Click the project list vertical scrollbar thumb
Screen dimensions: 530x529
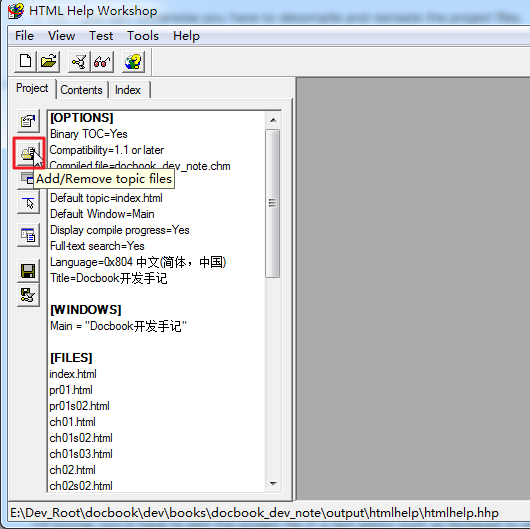[x=272, y=203]
